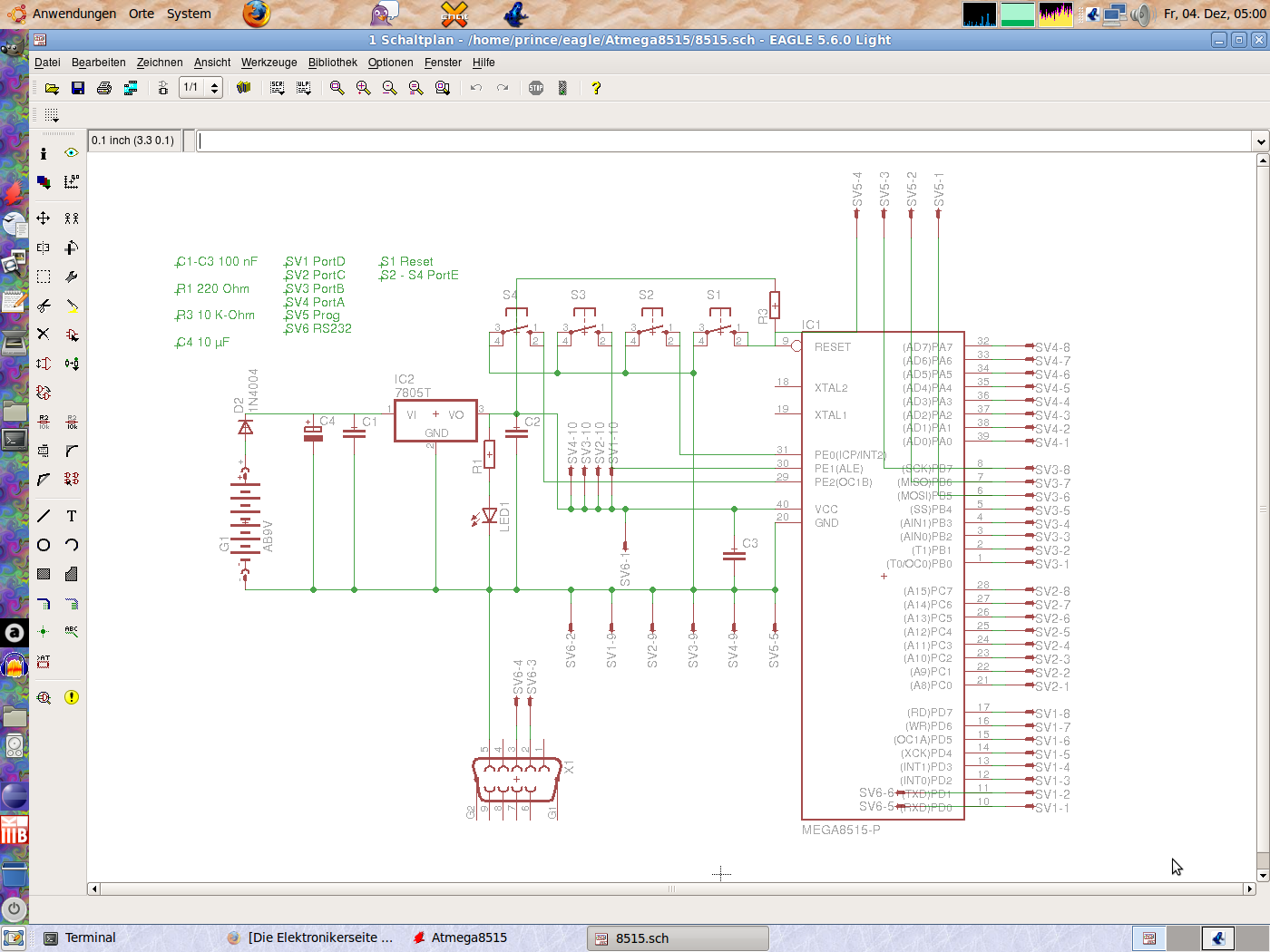Select the Move tool
1270x952 pixels.
point(44,219)
